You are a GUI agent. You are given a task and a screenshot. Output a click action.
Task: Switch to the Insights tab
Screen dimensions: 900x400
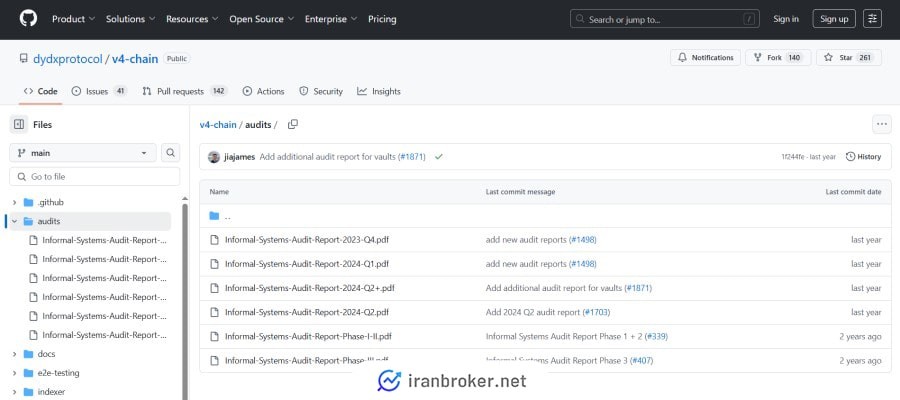pyautogui.click(x=379, y=91)
